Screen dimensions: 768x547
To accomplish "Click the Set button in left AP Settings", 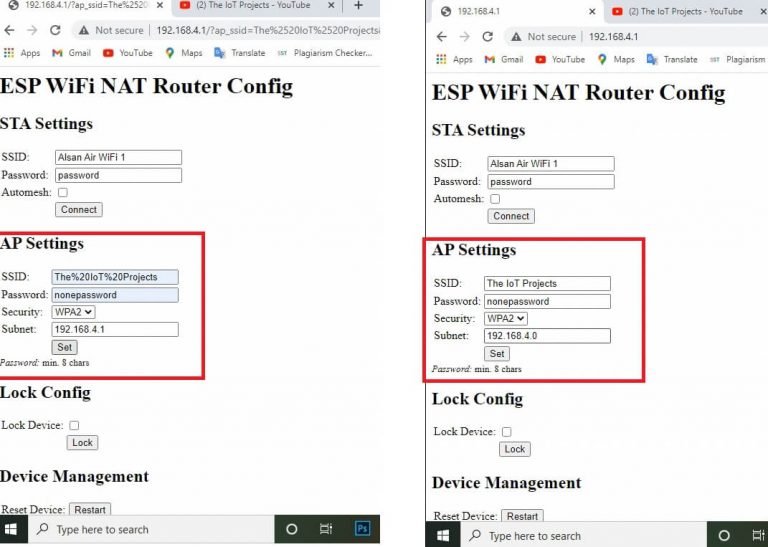I will [x=65, y=347].
